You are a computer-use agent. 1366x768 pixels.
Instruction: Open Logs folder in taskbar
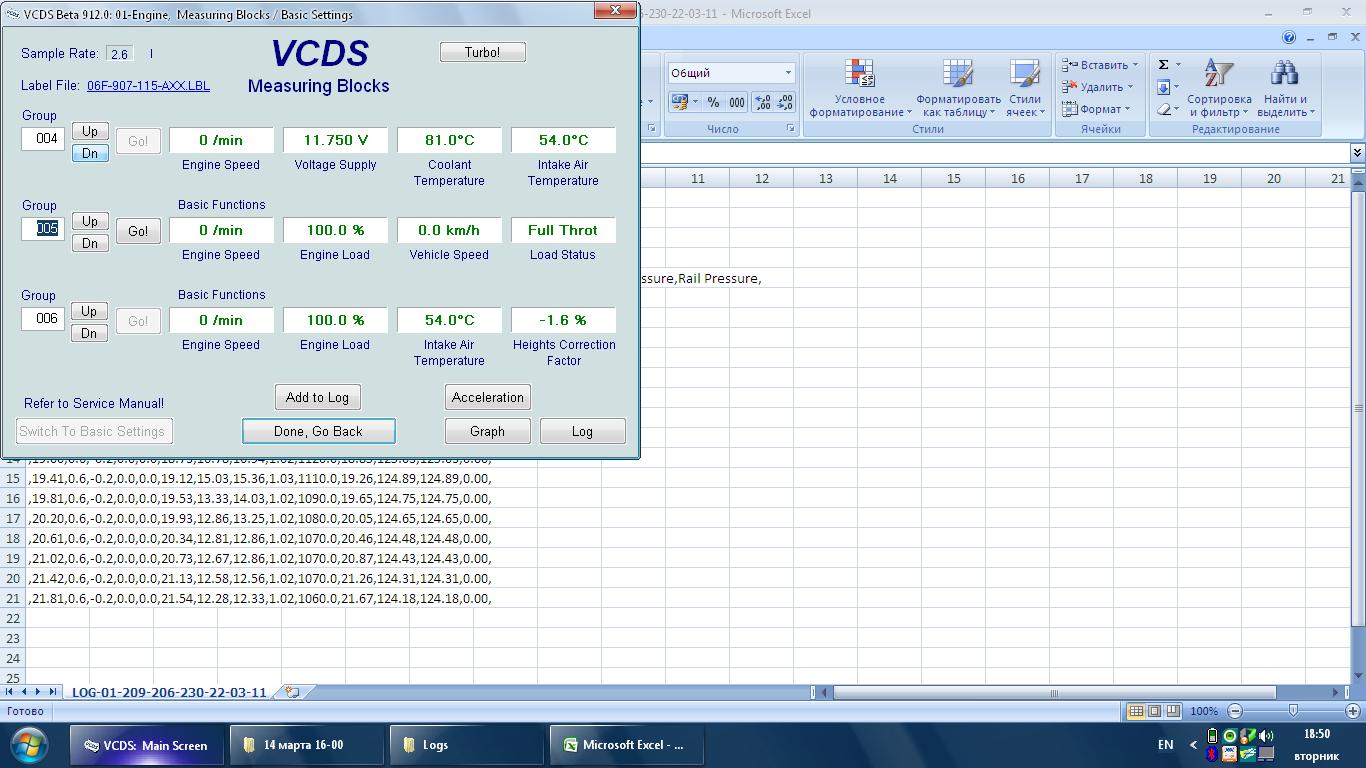point(466,745)
